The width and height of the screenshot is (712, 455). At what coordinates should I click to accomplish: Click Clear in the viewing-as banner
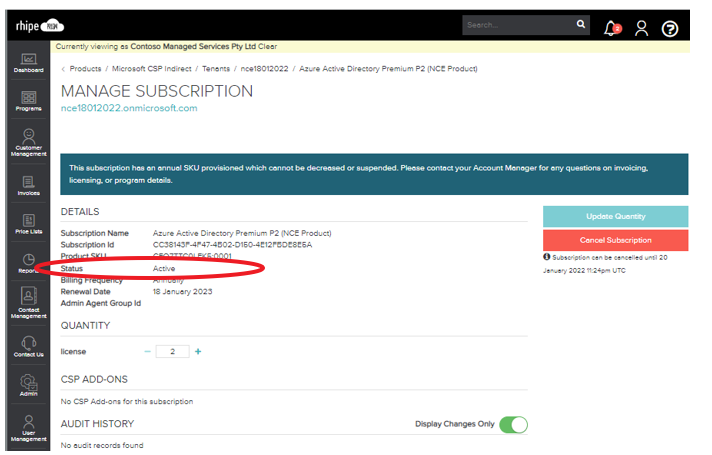(x=267, y=46)
